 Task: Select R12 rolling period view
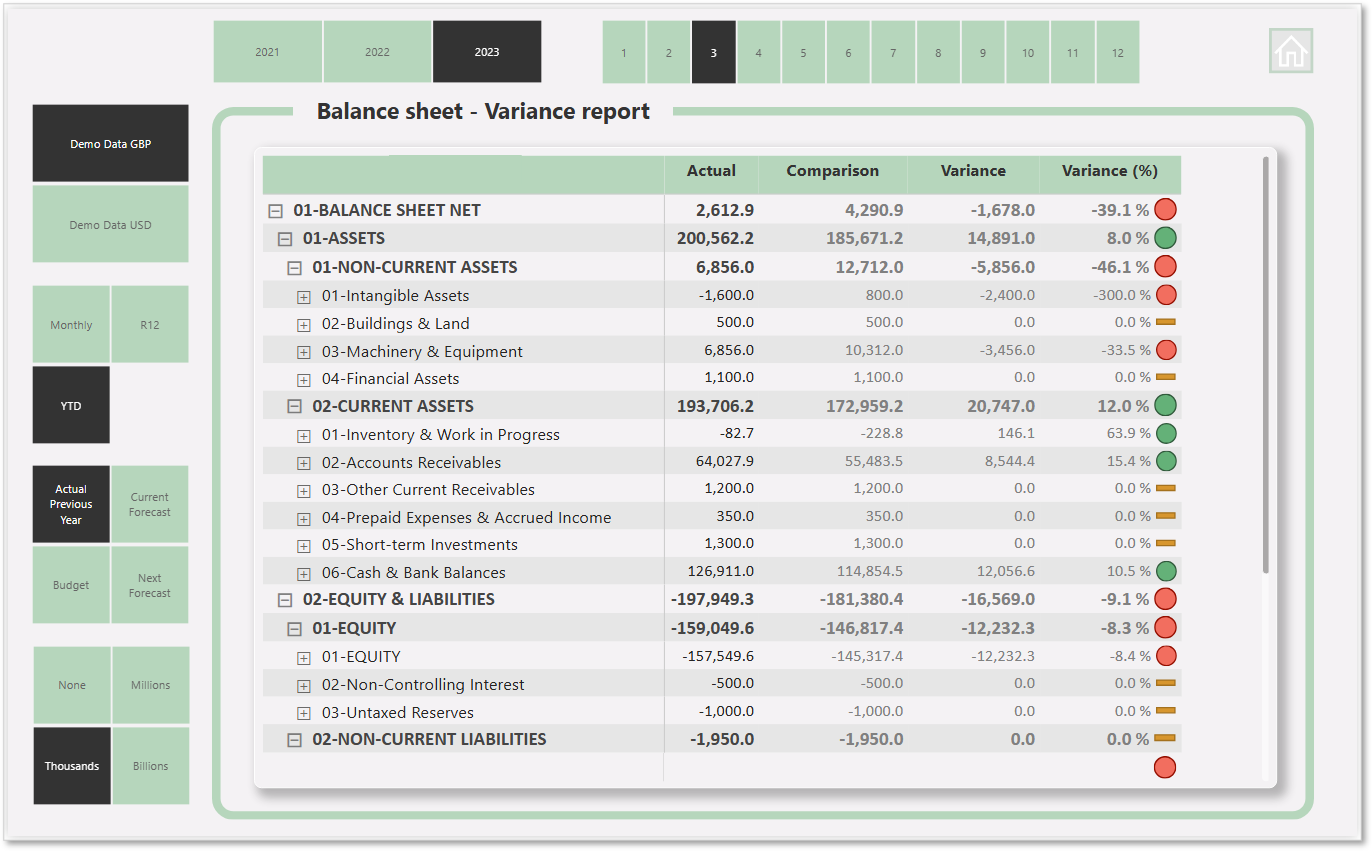[x=150, y=325]
